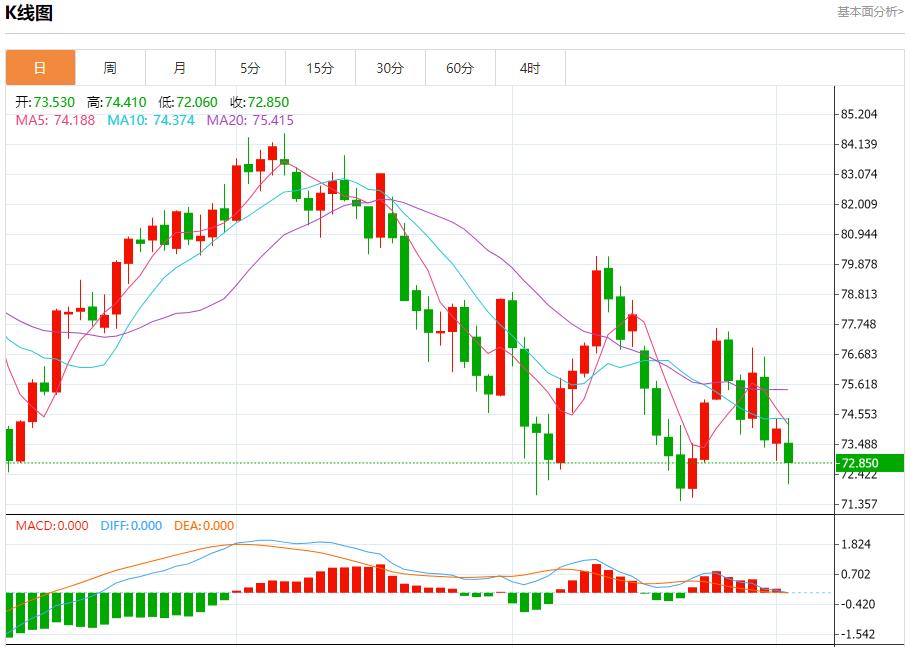Choose the 15分 interval tab
This screenshot has width=911, height=647.
[x=320, y=68]
